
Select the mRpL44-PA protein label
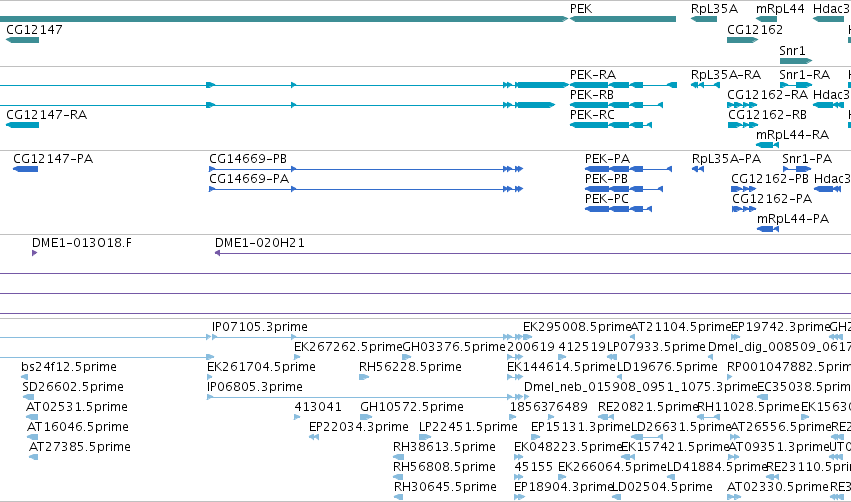793,219
